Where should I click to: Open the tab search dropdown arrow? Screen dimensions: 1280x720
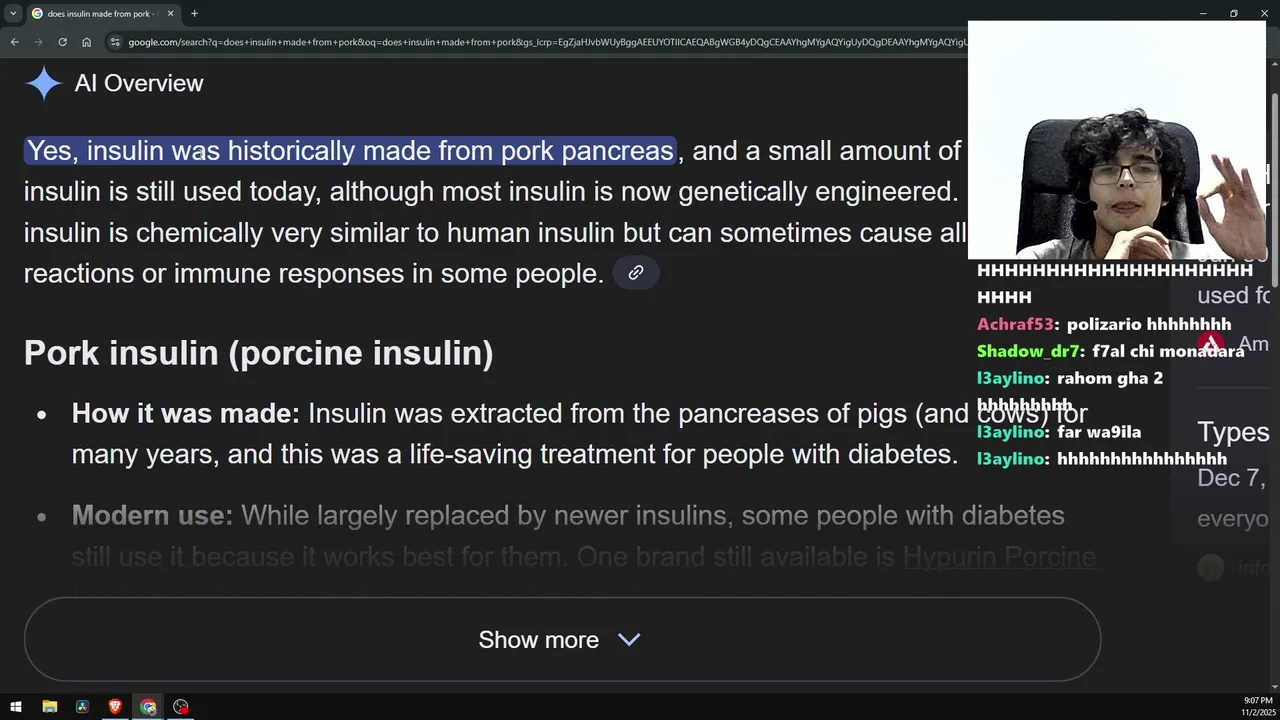[13, 14]
